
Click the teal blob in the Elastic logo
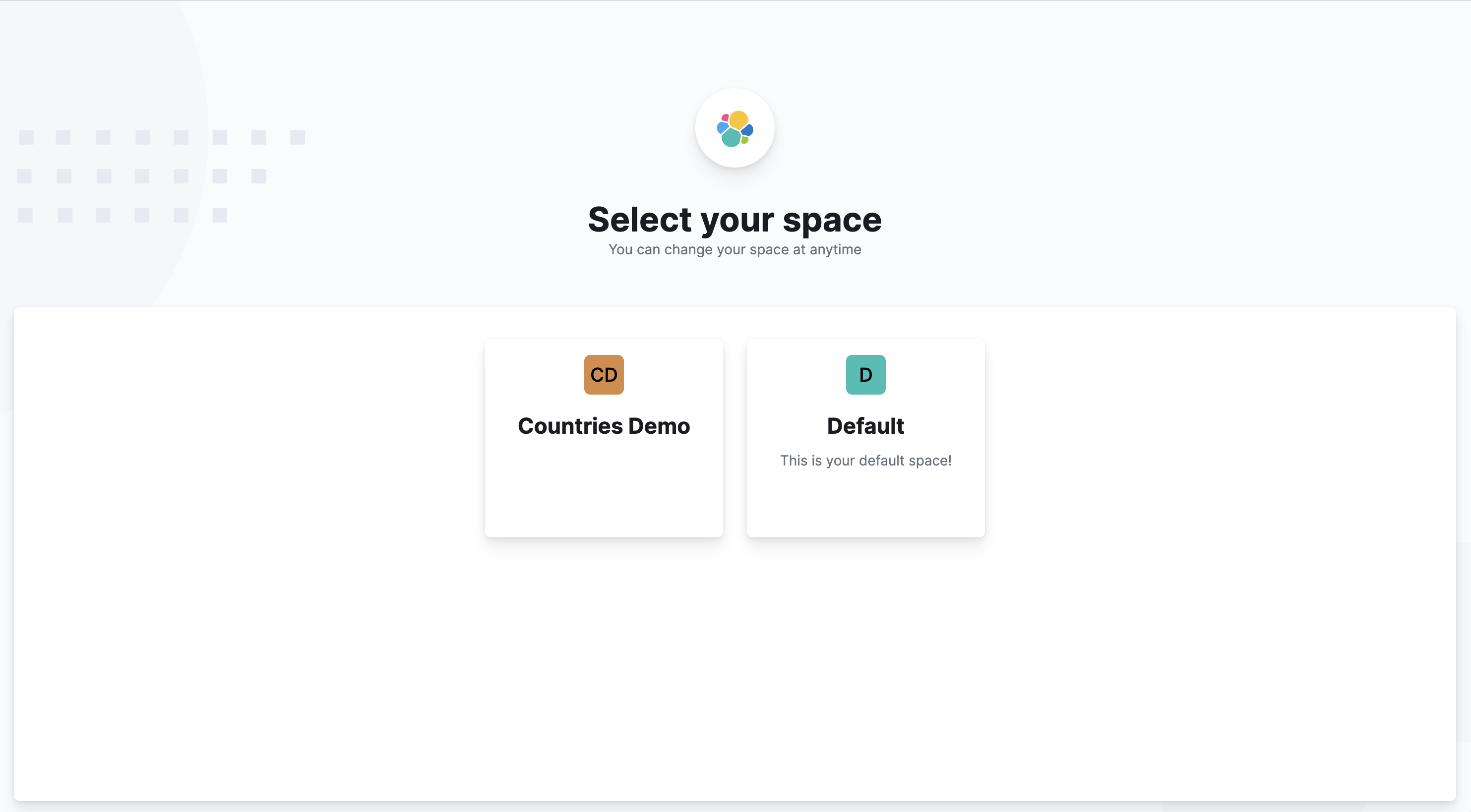731,137
